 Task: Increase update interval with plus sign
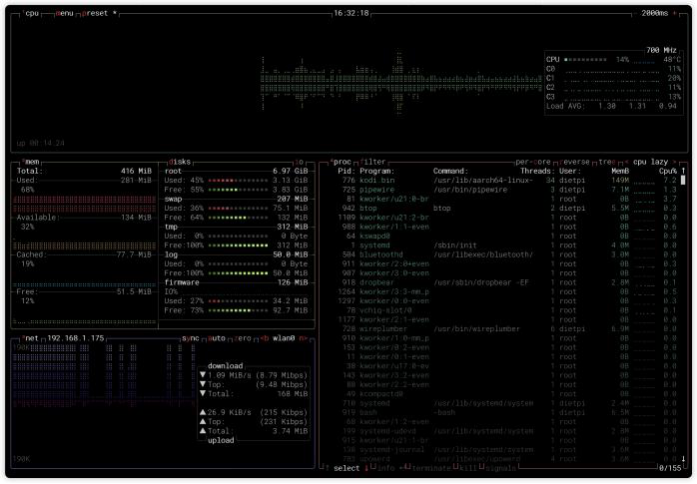click(675, 14)
